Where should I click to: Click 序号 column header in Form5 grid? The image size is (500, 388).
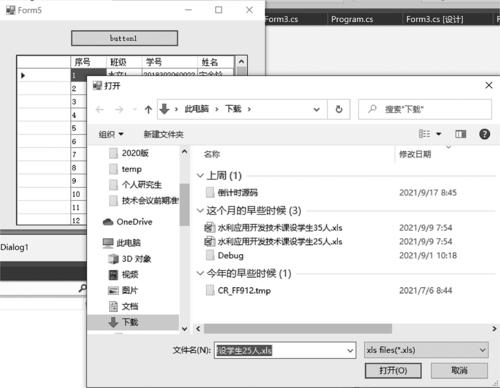tap(88, 62)
